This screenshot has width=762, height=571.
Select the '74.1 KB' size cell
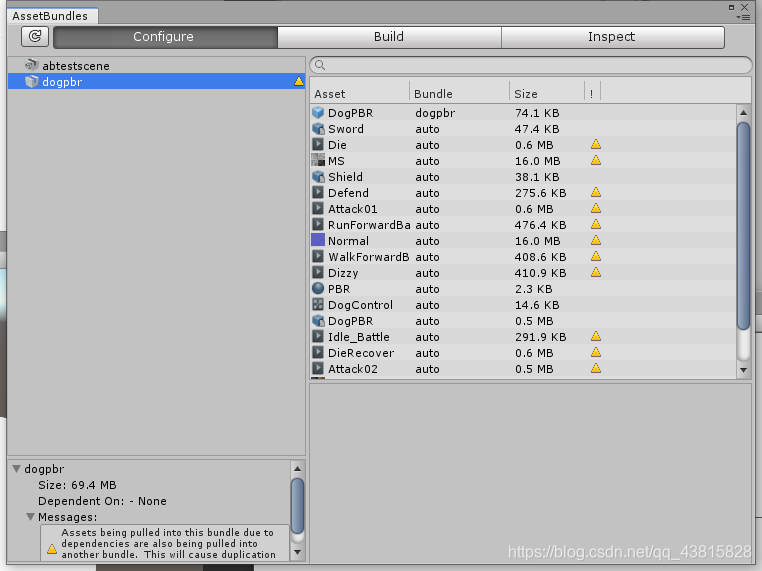pos(537,113)
